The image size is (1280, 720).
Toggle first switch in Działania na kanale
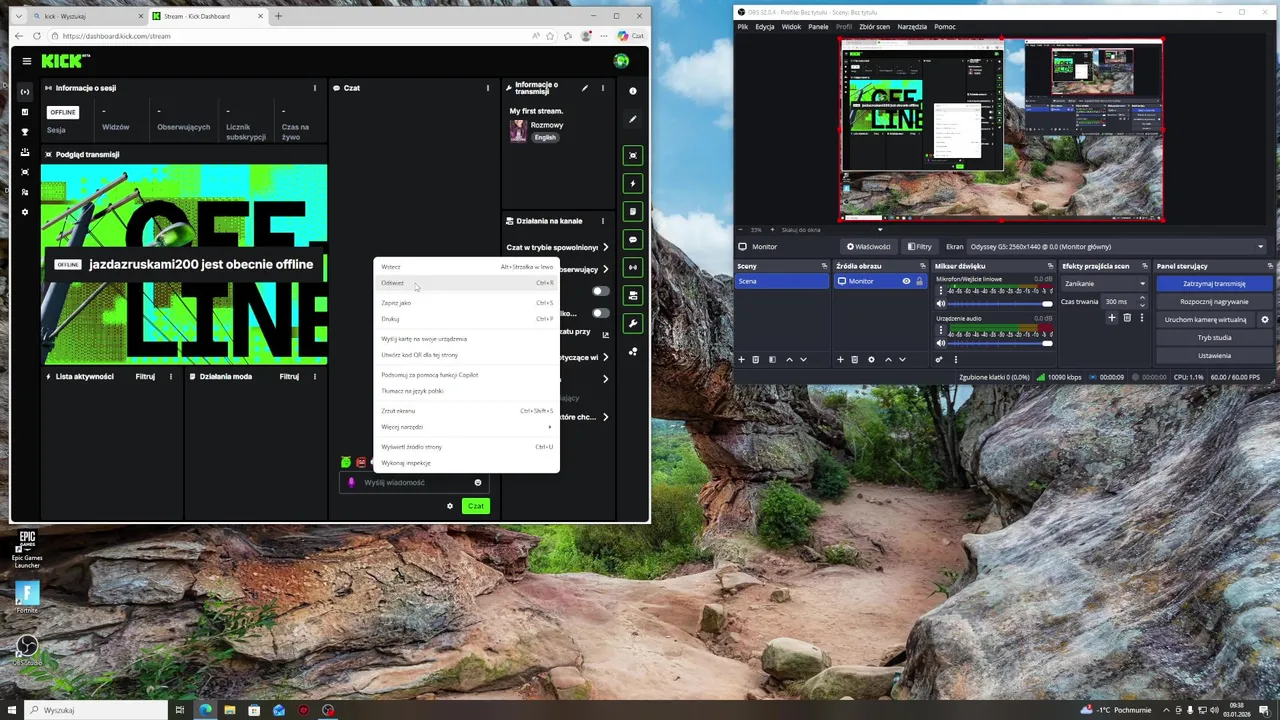[600, 291]
